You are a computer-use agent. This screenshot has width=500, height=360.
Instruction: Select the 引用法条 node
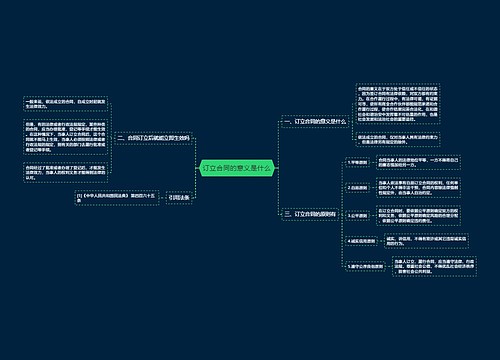[x=179, y=198]
